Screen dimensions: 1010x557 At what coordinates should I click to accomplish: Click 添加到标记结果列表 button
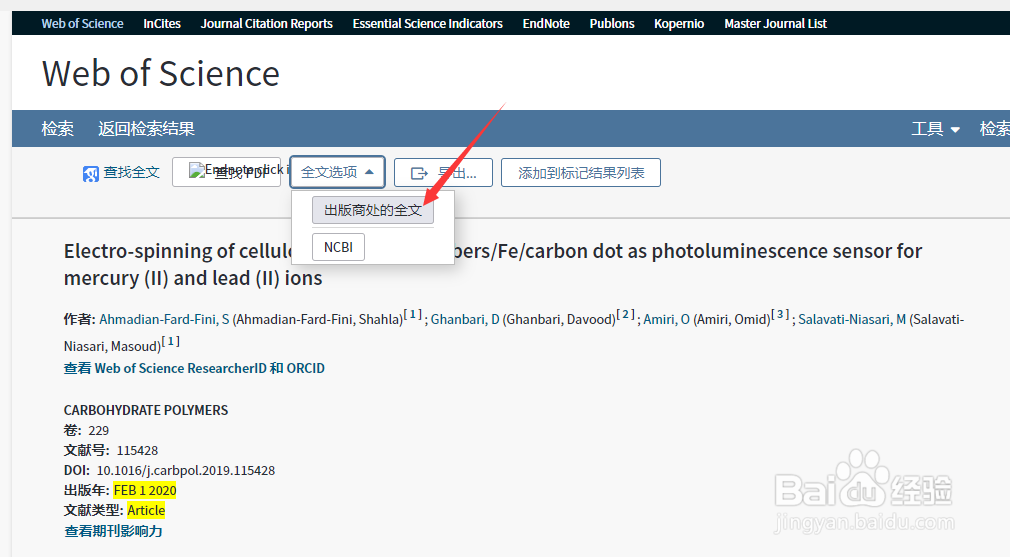pyautogui.click(x=581, y=173)
